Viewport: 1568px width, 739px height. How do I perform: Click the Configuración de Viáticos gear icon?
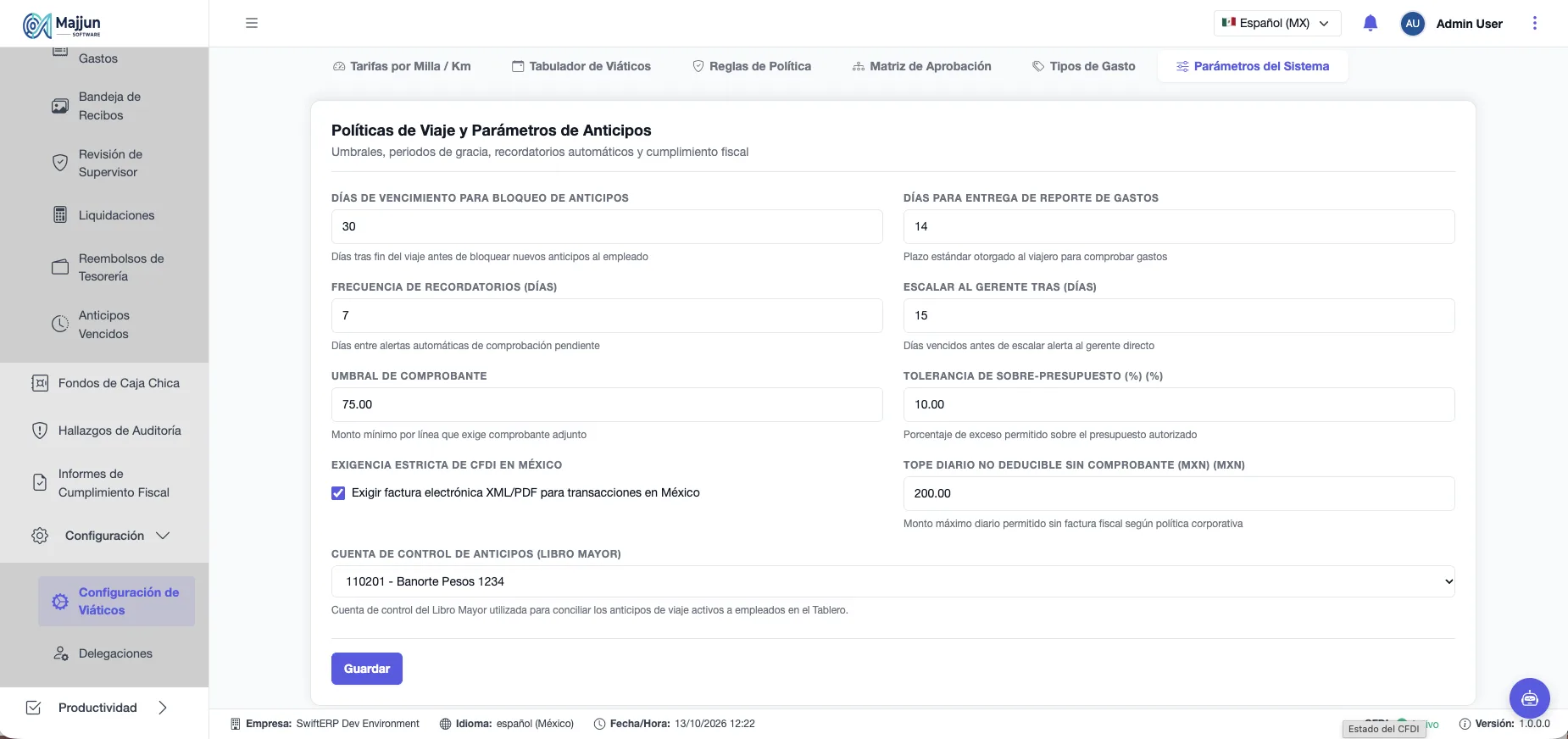tap(60, 602)
